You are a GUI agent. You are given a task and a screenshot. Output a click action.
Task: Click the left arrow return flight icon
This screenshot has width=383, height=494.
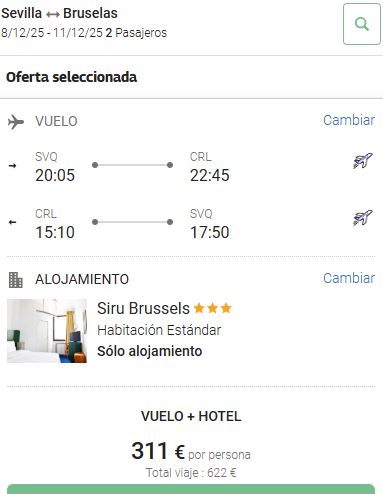12,222
